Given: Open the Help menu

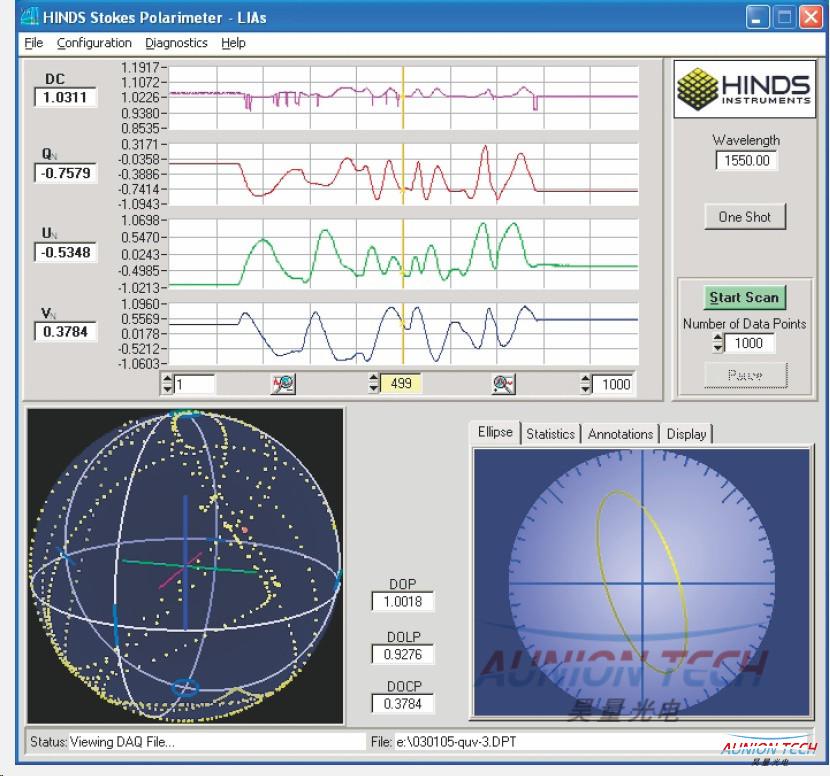Looking at the screenshot, I should click(x=233, y=43).
